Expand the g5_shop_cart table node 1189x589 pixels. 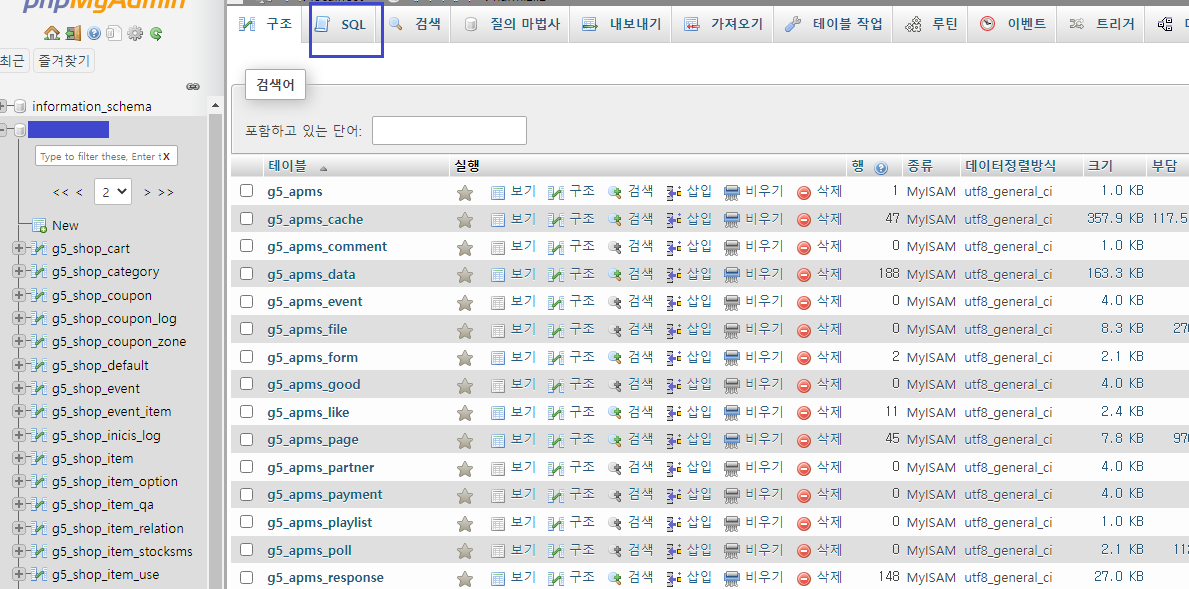click(x=18, y=249)
